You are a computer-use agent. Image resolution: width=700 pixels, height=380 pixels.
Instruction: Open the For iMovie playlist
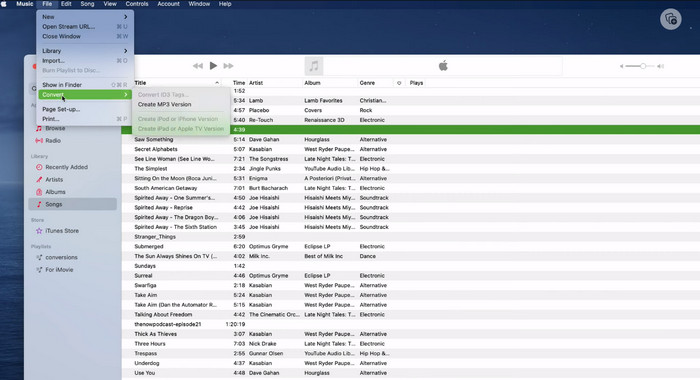click(59, 270)
